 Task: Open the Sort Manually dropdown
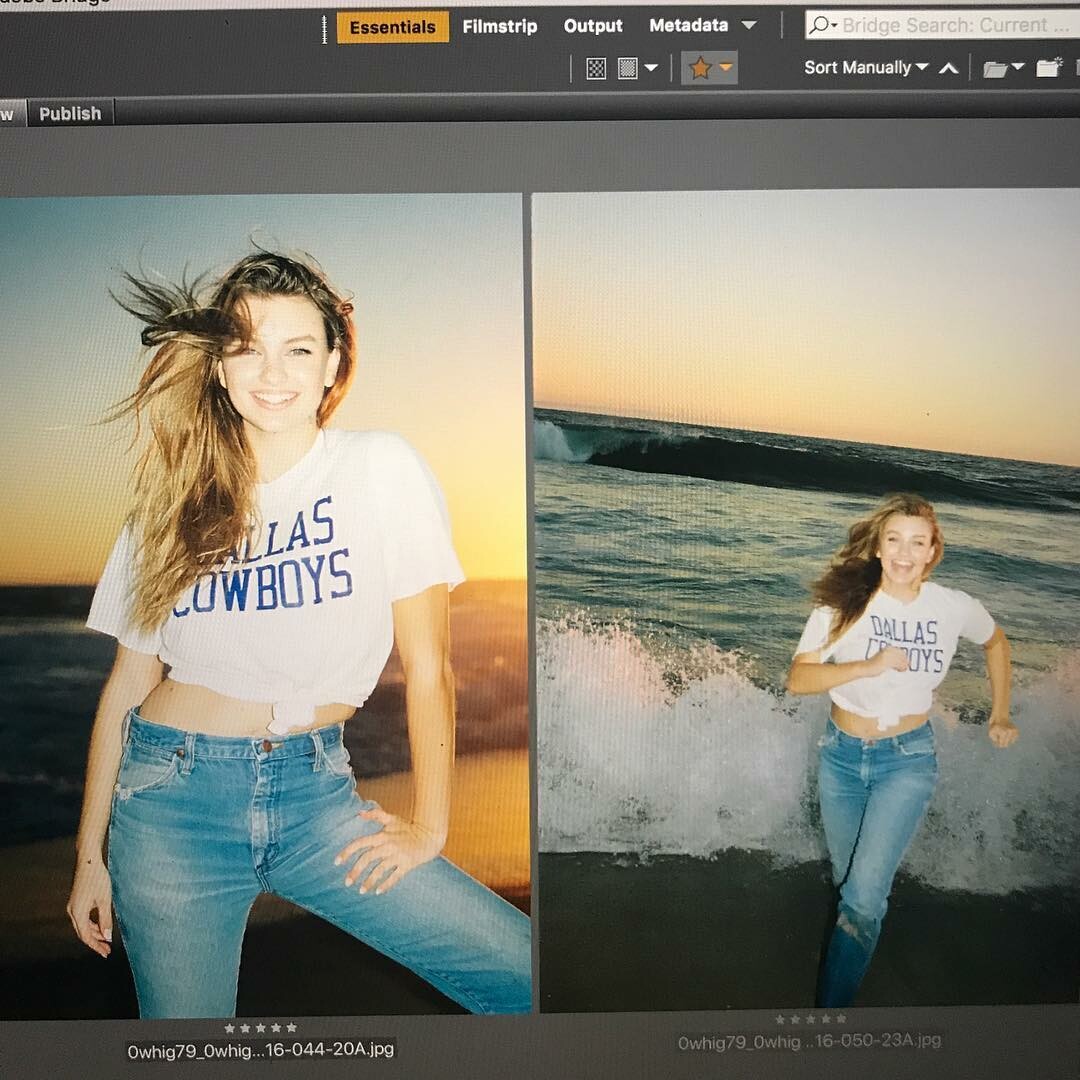[x=866, y=68]
